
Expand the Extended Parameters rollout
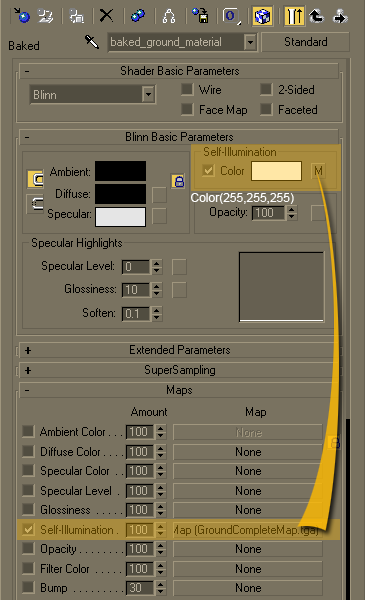pyautogui.click(x=179, y=350)
